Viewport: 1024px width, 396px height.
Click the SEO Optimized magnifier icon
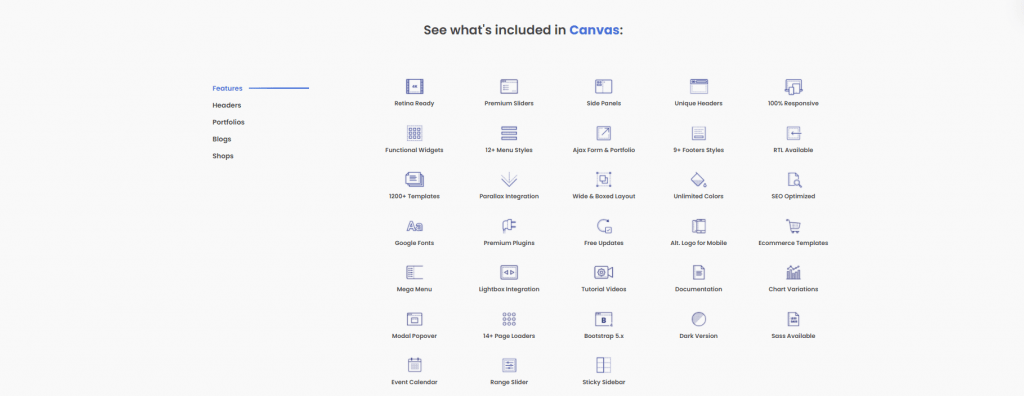[x=793, y=180]
